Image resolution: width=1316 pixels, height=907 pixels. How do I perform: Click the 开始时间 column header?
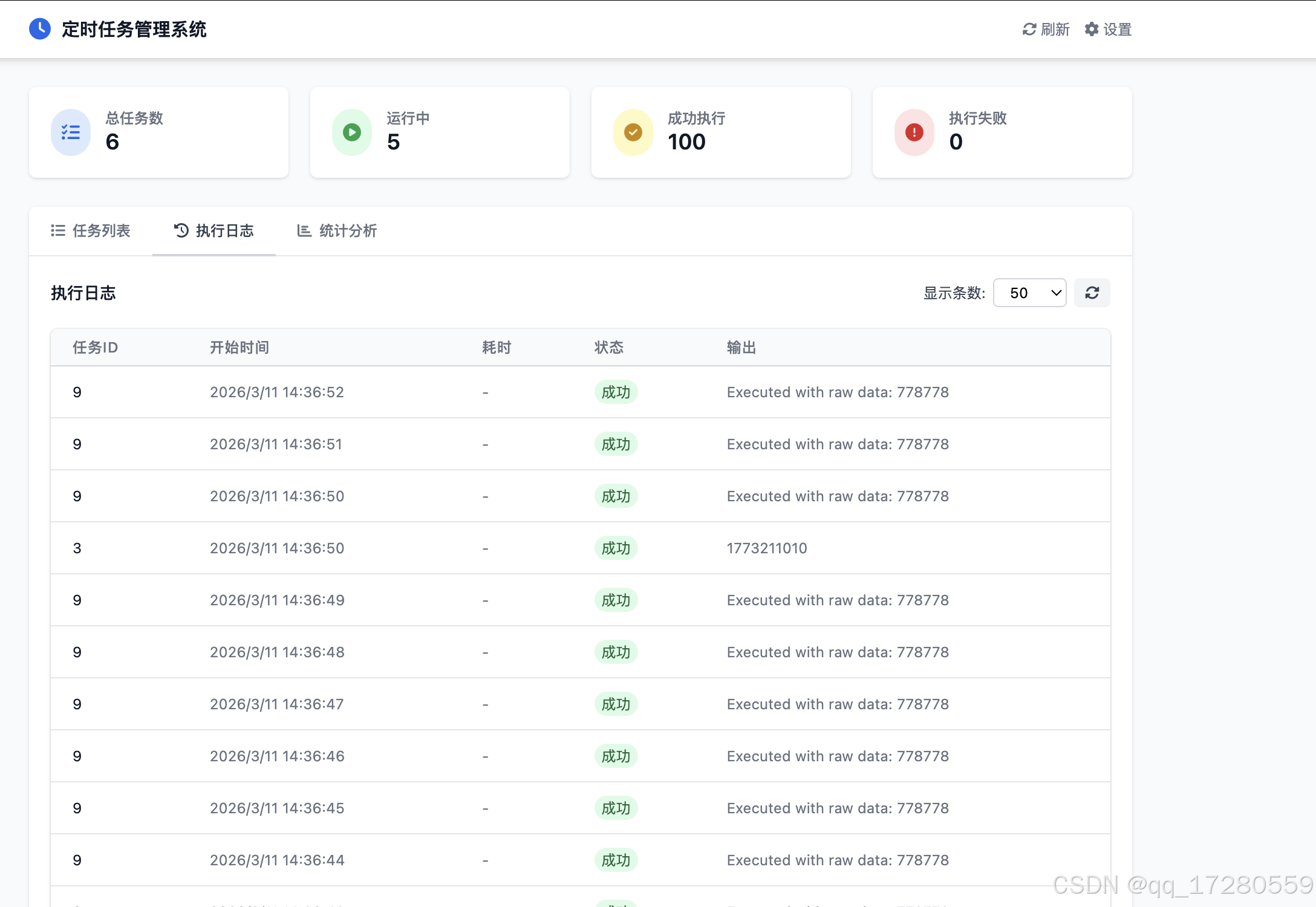239,347
